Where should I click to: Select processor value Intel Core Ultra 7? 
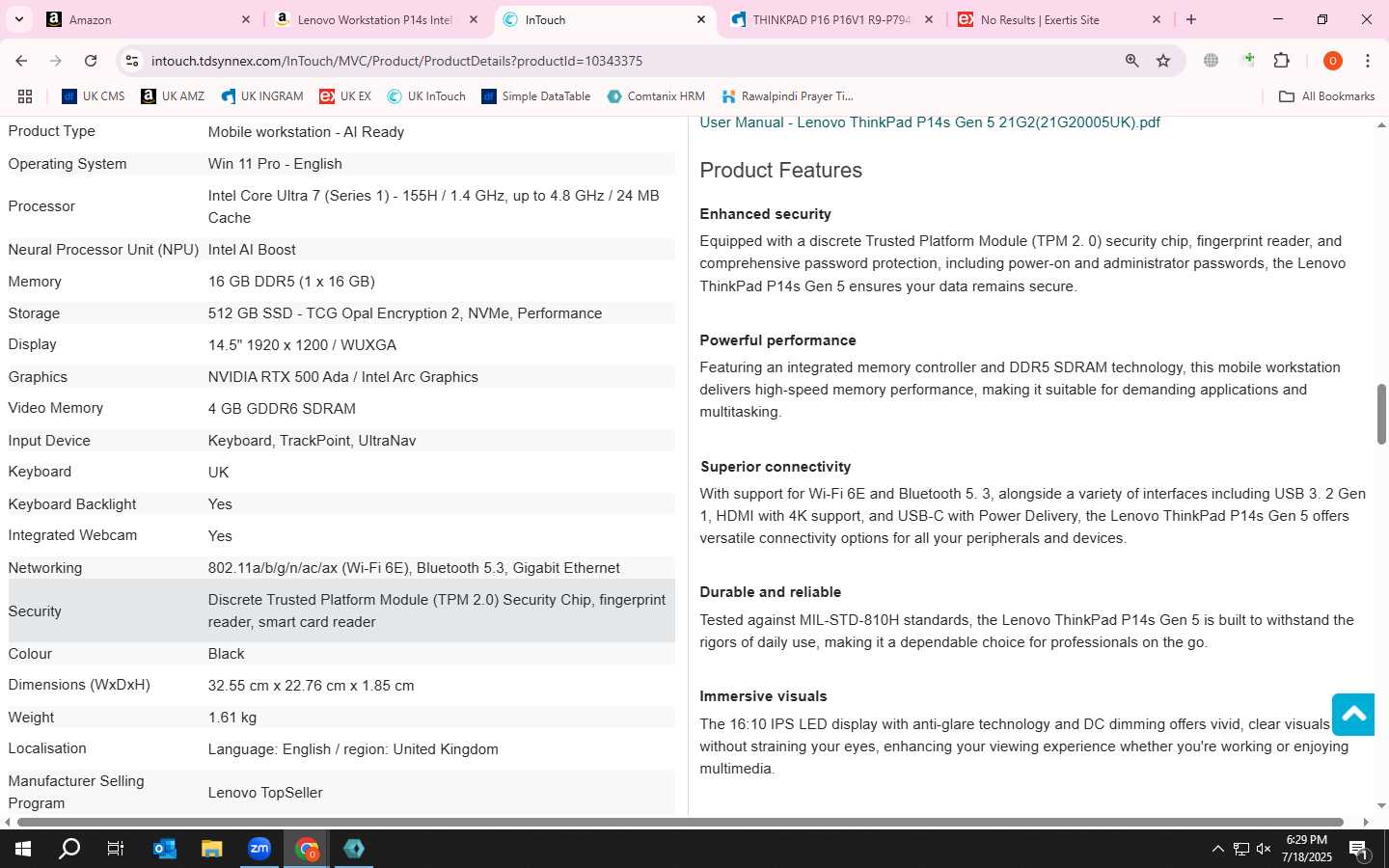coord(434,206)
